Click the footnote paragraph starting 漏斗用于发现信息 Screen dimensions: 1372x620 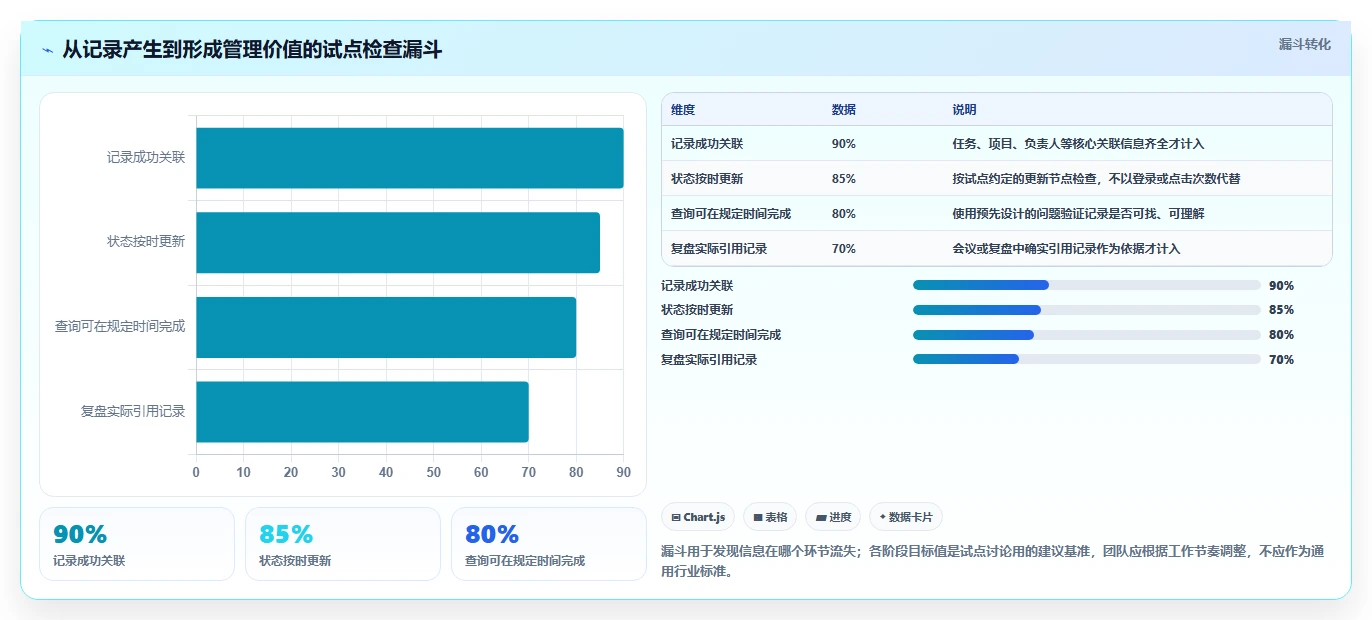pyautogui.click(x=992, y=562)
